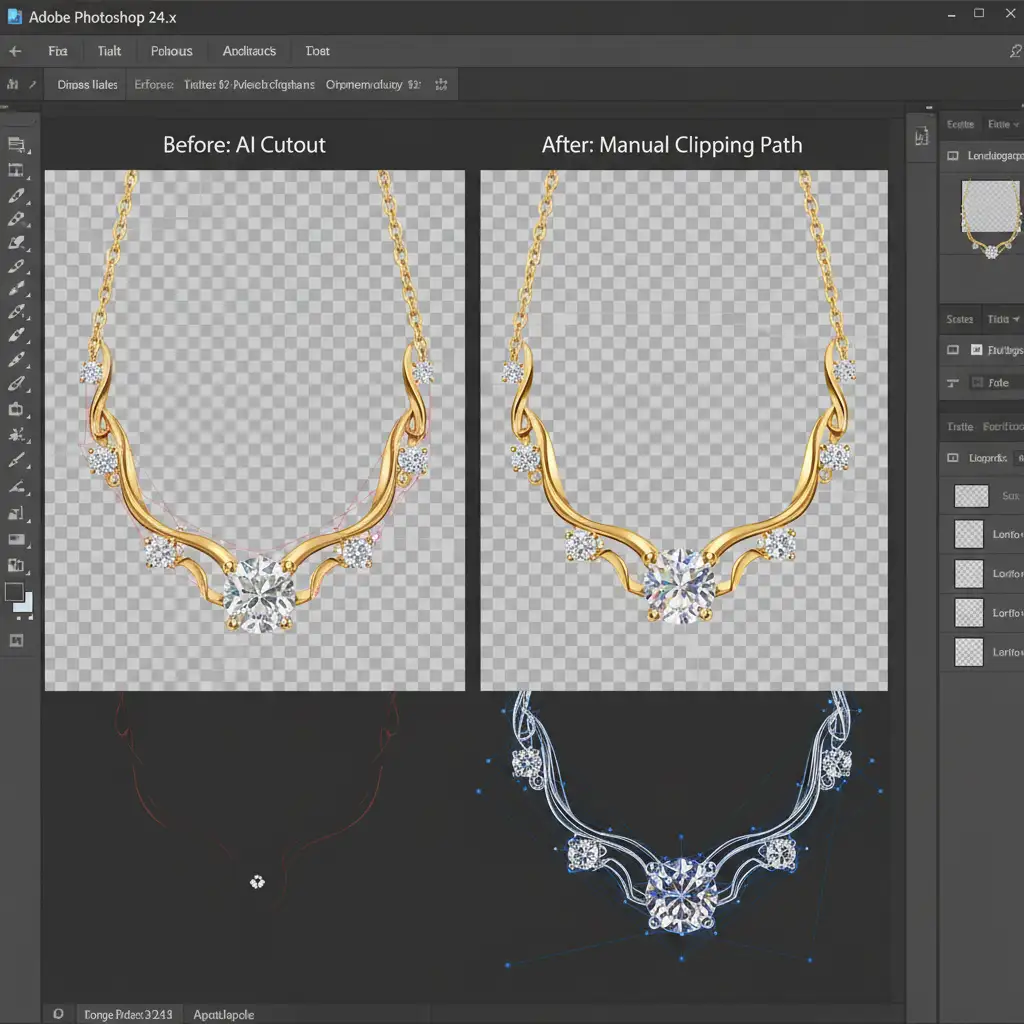Open the Fate field in the right panel
The width and height of the screenshot is (1024, 1024).
(x=998, y=383)
